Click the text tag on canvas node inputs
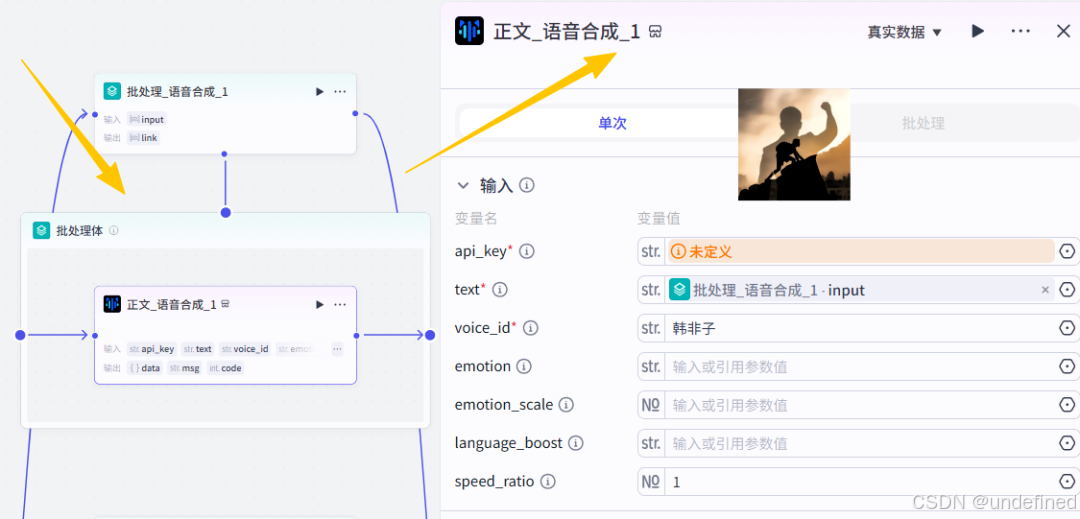 click(x=198, y=349)
